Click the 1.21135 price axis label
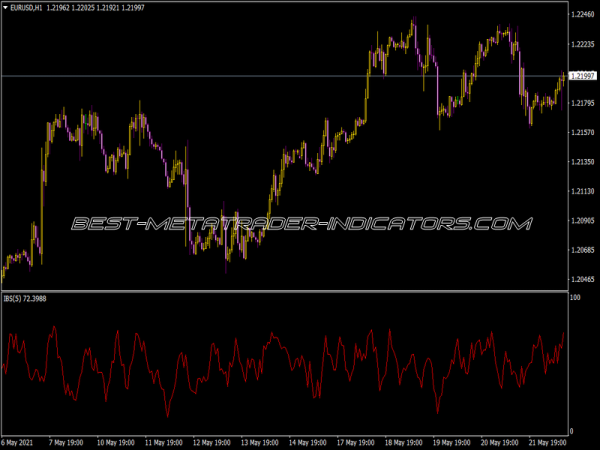Viewport: 600px width, 450px height. (x=582, y=191)
